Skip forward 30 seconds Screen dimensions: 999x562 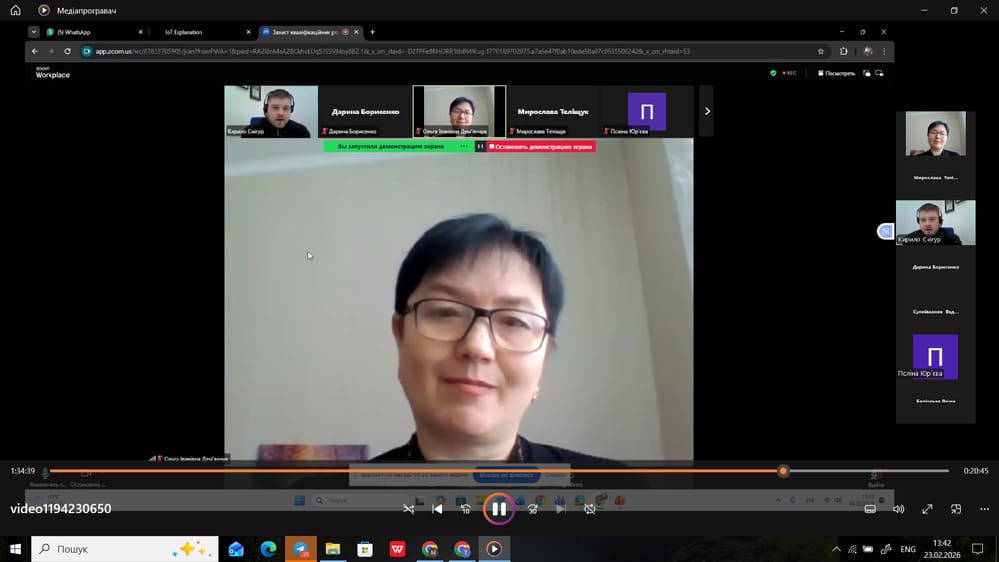coord(532,509)
